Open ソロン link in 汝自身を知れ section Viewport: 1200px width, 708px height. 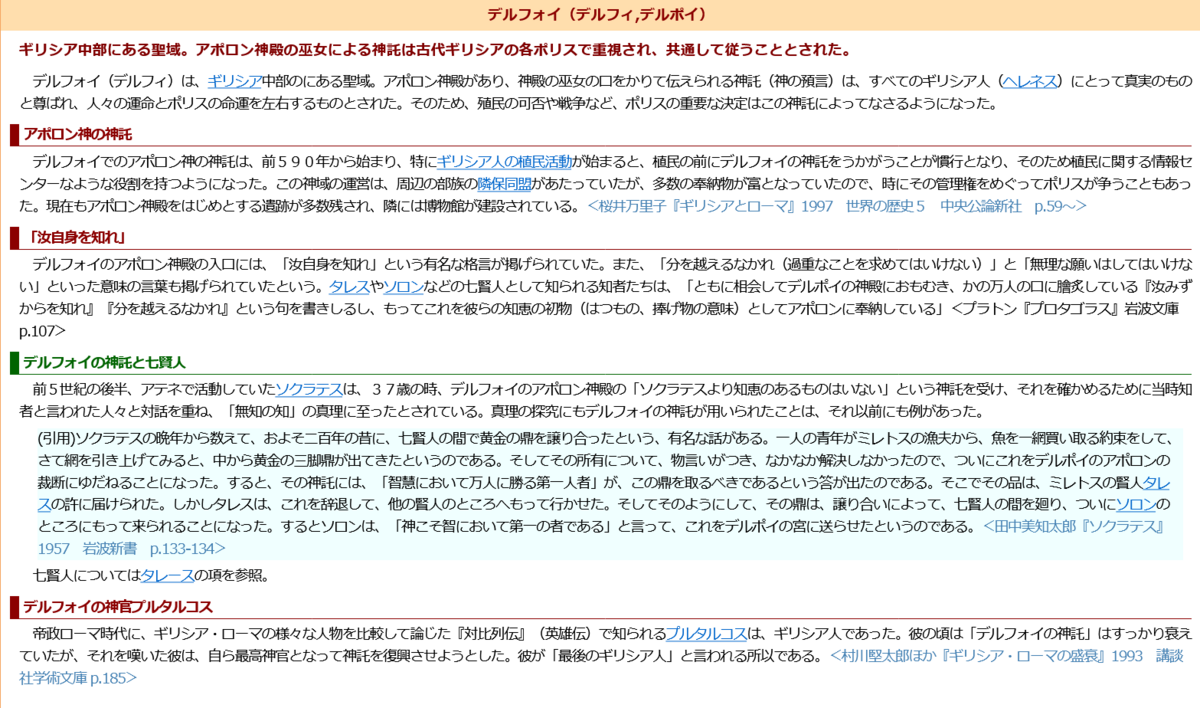403,287
